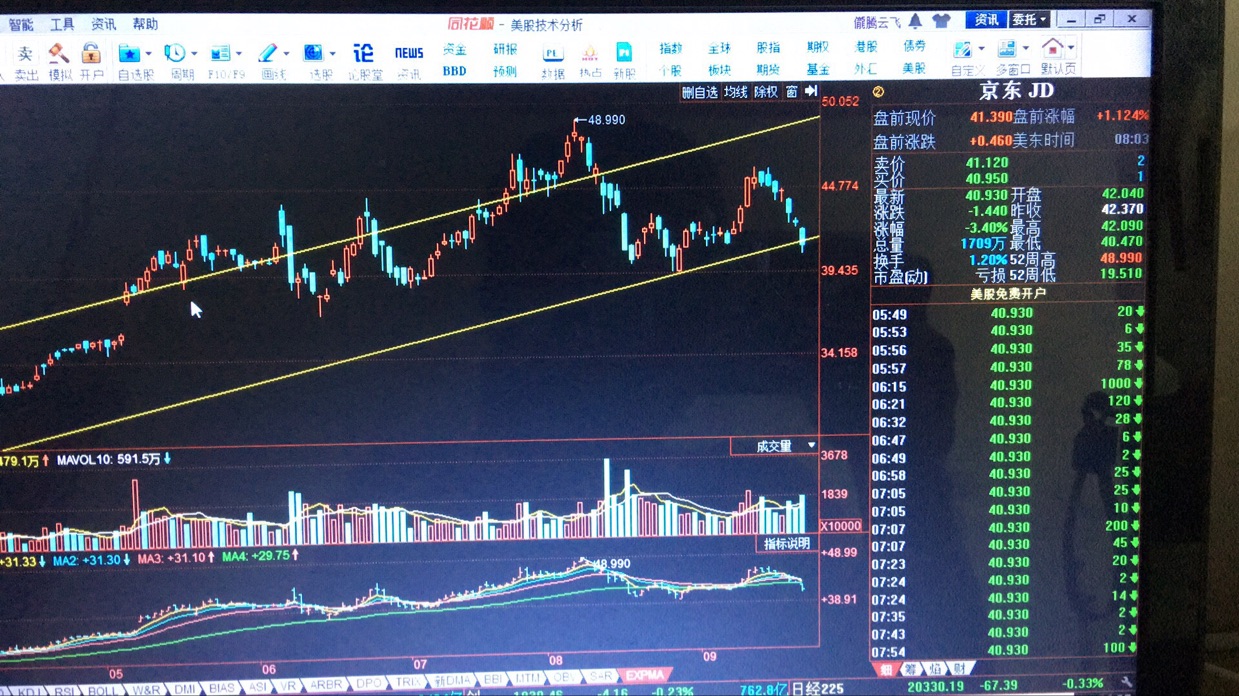The width and height of the screenshot is (1239, 696).
Task: Click the blue 资讯 button near title bar
Action: click(x=986, y=19)
